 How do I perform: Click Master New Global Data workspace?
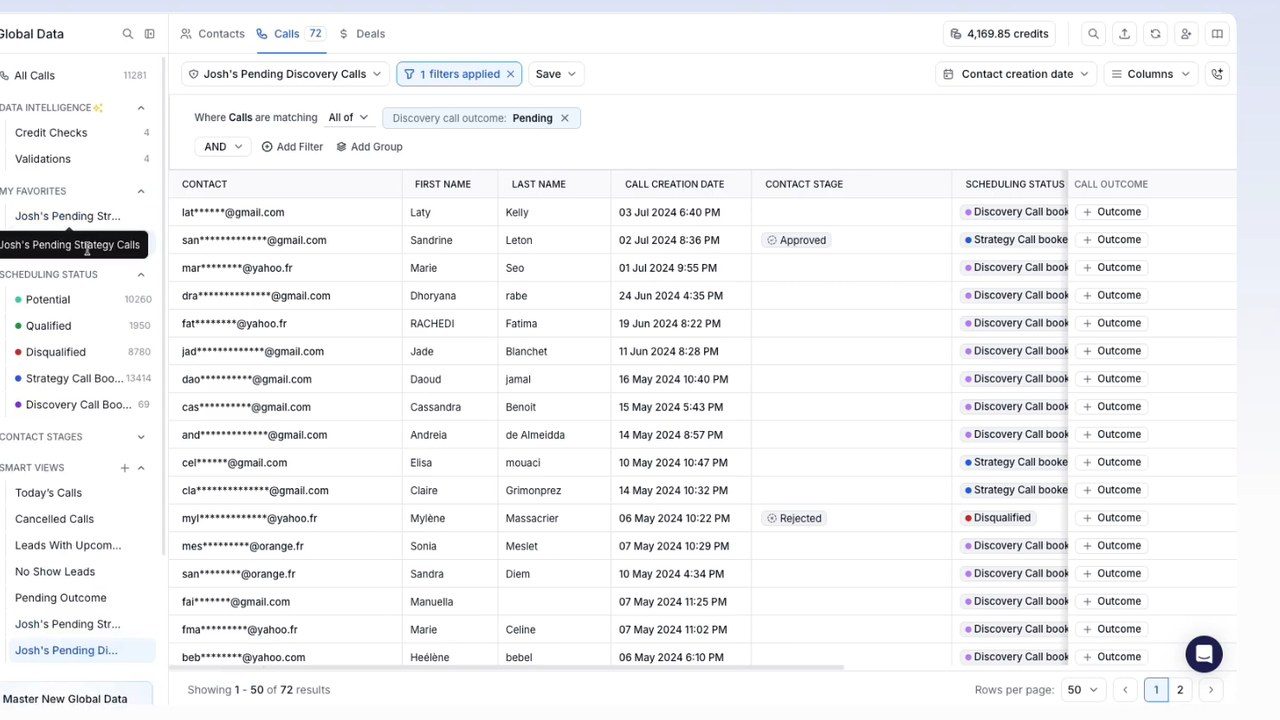(65, 699)
